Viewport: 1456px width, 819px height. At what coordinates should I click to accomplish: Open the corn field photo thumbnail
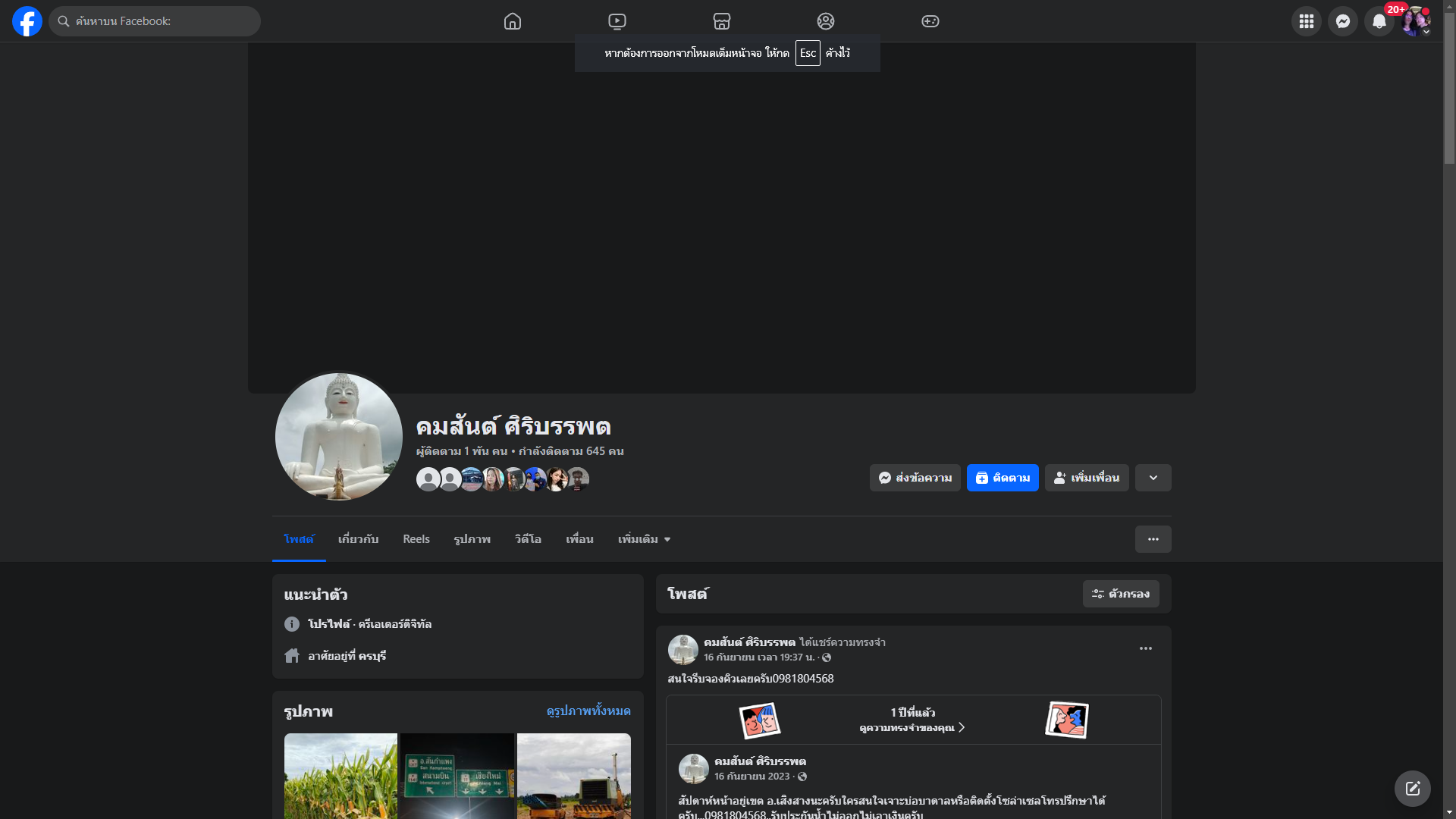click(x=340, y=775)
